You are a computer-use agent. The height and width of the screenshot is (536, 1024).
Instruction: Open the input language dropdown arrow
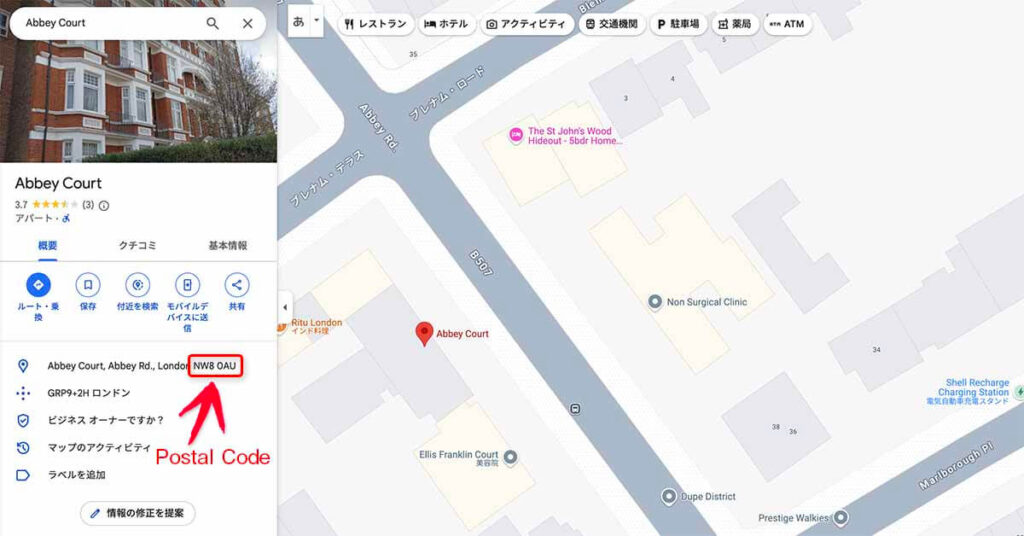(x=317, y=20)
